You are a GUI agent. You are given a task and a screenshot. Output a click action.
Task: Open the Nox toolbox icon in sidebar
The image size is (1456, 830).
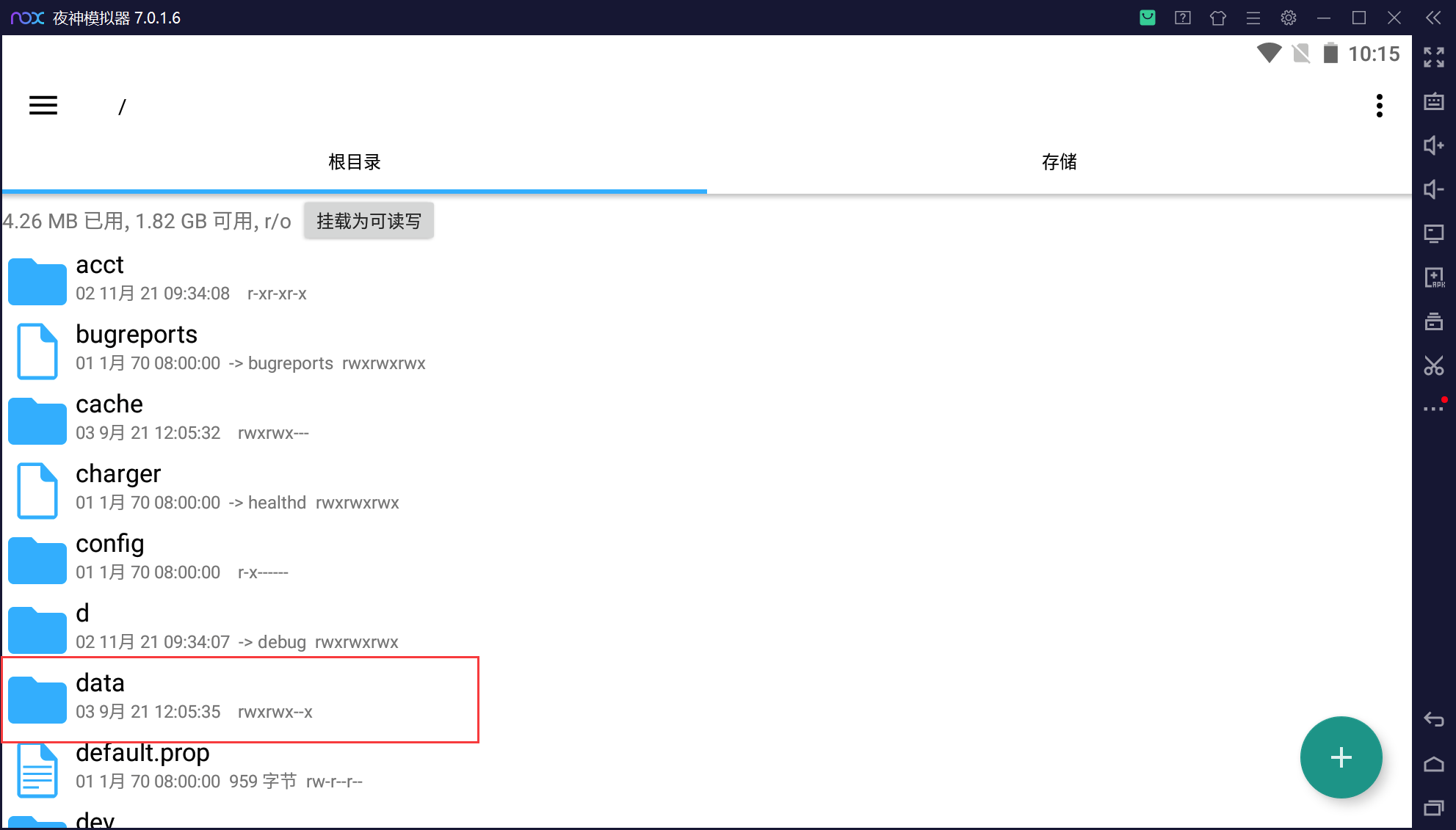1434,321
